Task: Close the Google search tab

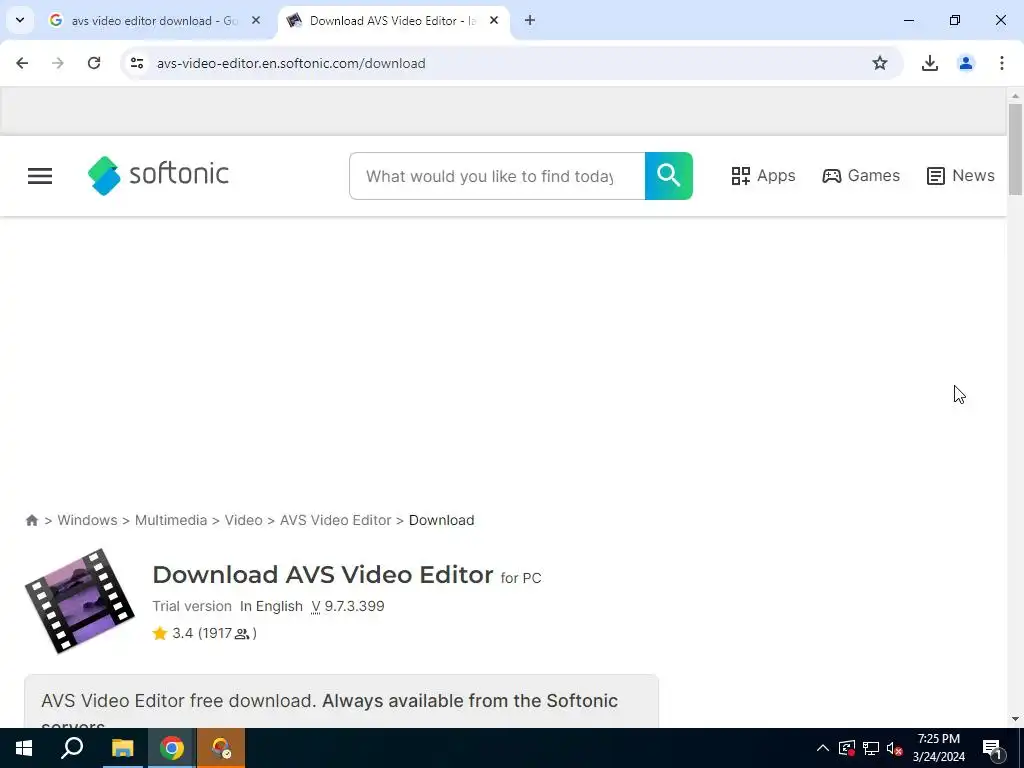Action: click(256, 21)
